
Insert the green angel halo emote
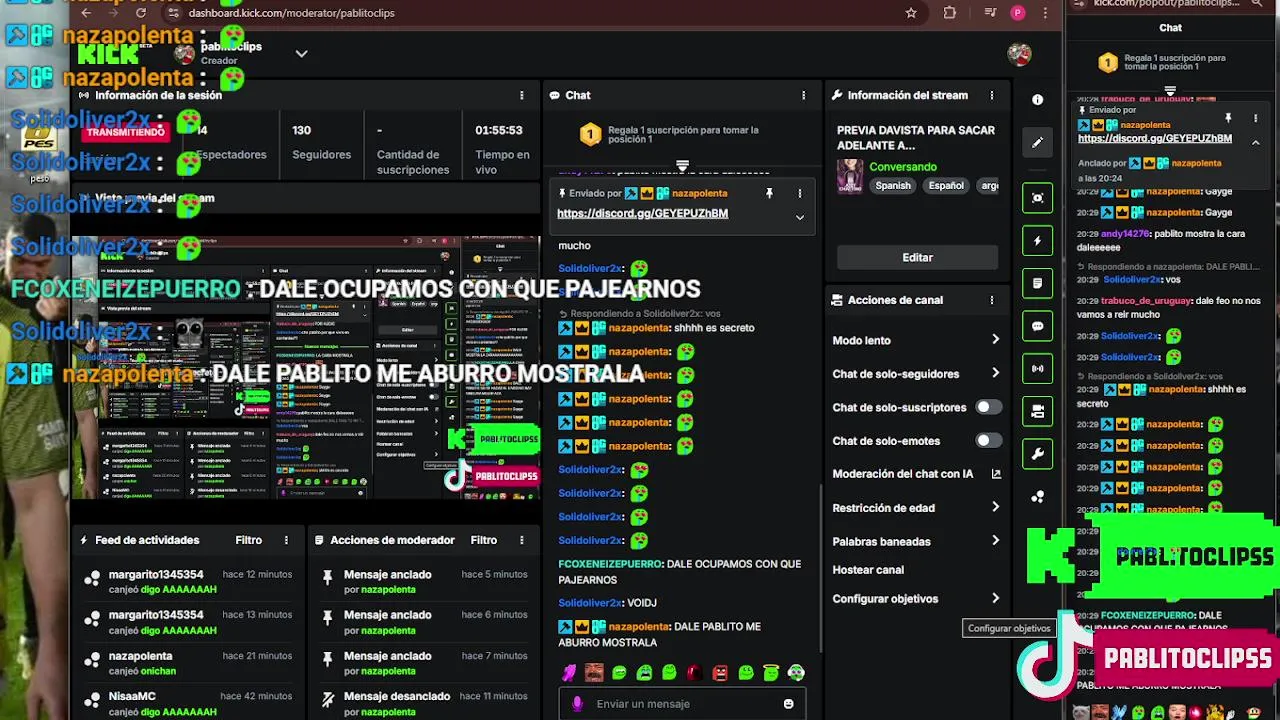click(x=771, y=673)
